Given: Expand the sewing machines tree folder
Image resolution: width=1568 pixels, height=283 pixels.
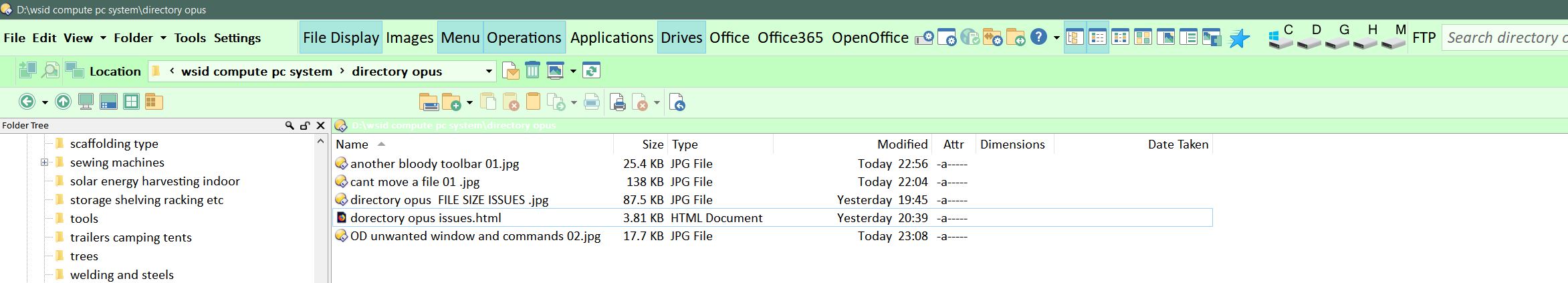Looking at the screenshot, I should pyautogui.click(x=44, y=163).
